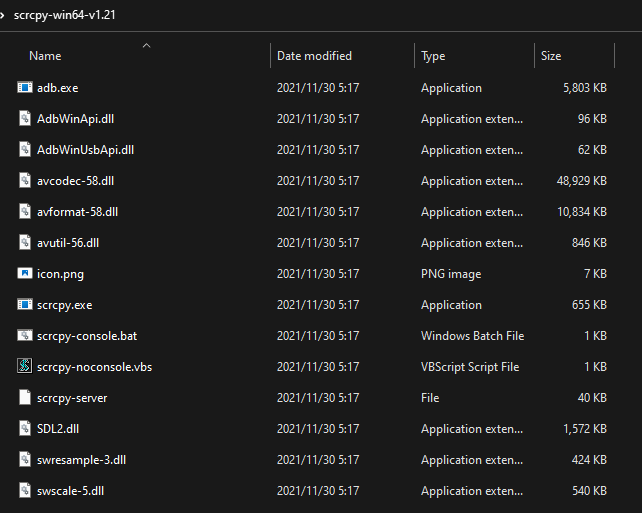Click the adb.exe file icon

coord(26,88)
